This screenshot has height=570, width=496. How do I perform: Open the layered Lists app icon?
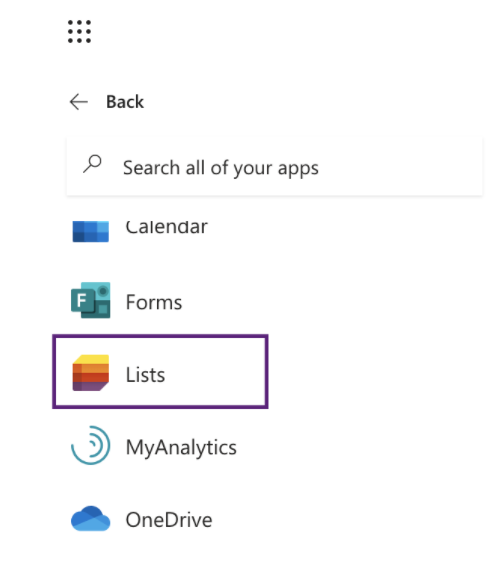(91, 373)
